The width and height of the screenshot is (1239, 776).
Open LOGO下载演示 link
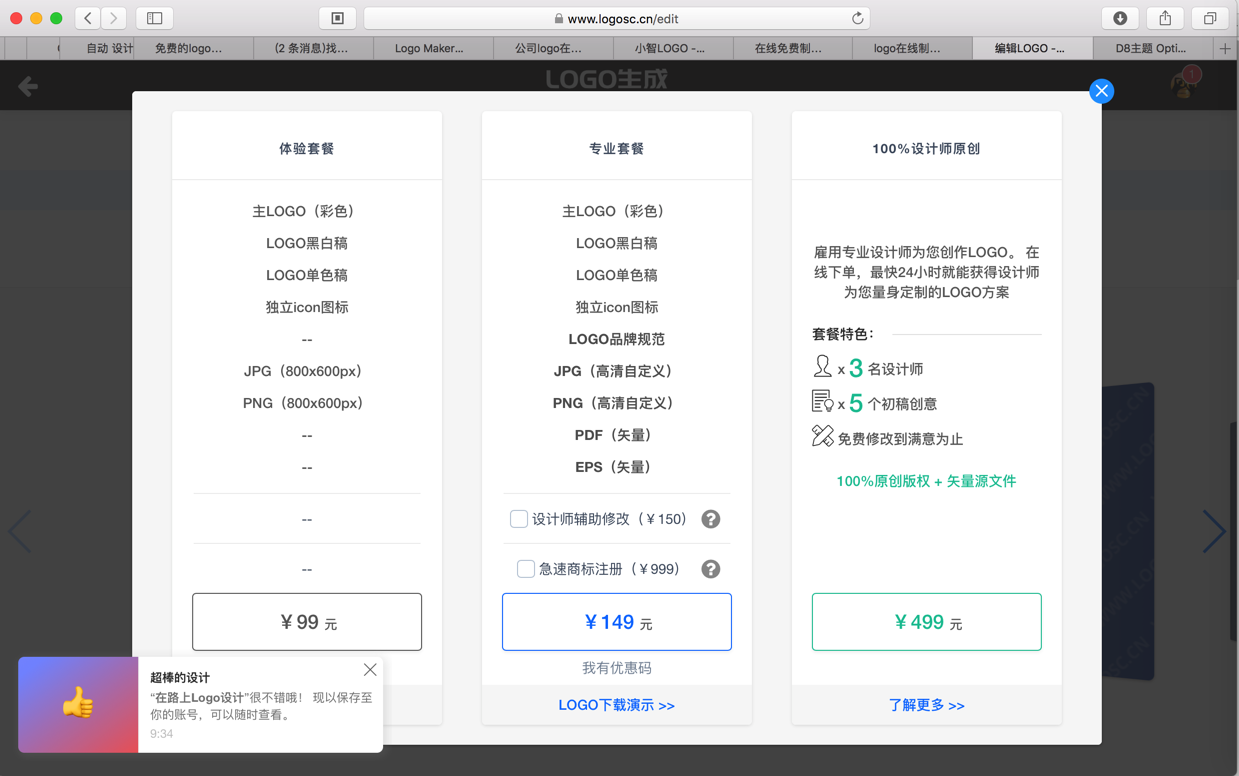pos(617,705)
